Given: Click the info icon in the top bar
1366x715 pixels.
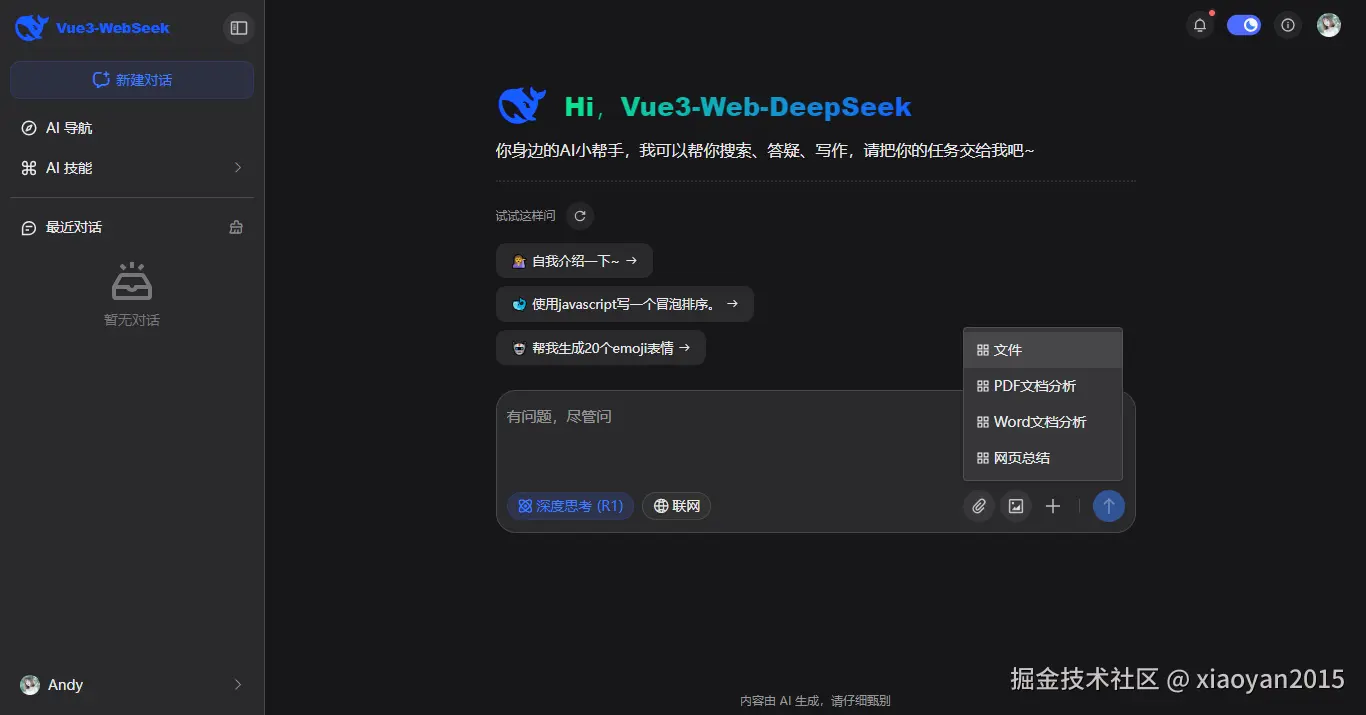Looking at the screenshot, I should [x=1287, y=25].
